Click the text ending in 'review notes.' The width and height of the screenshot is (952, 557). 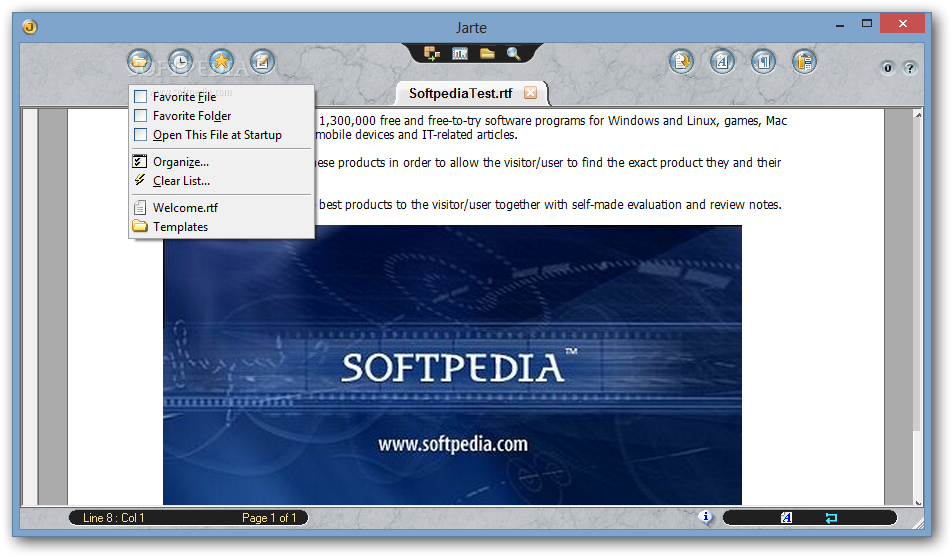pos(550,205)
